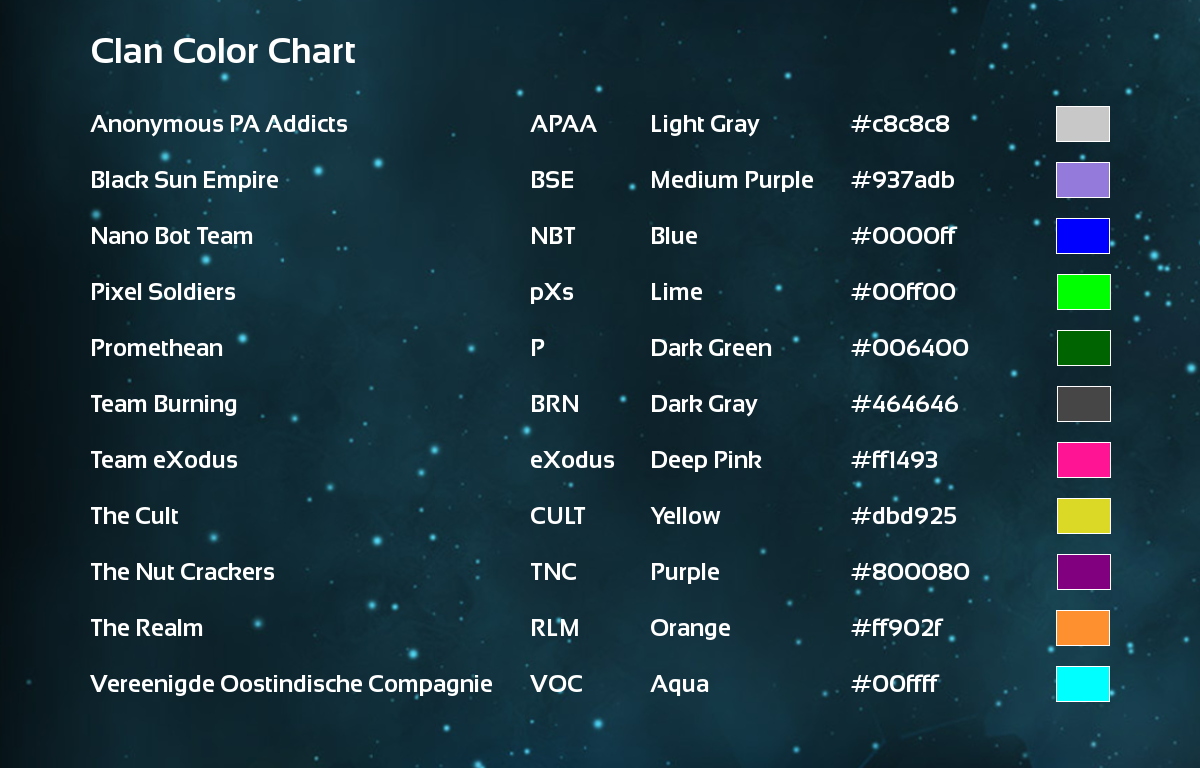Click the Clan Color Chart heading
1200x768 pixels.
point(223,51)
